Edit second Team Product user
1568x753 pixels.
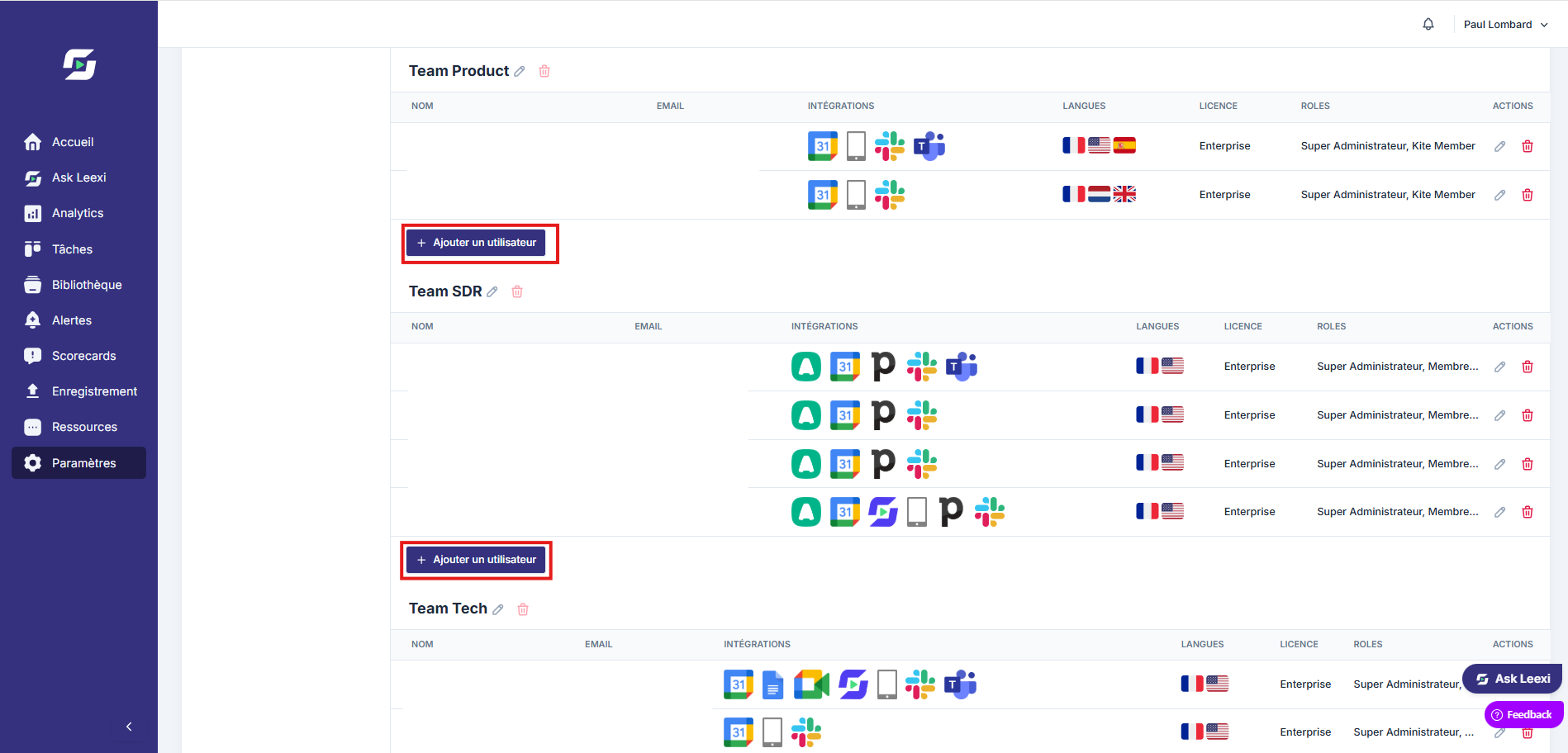pyautogui.click(x=1500, y=195)
